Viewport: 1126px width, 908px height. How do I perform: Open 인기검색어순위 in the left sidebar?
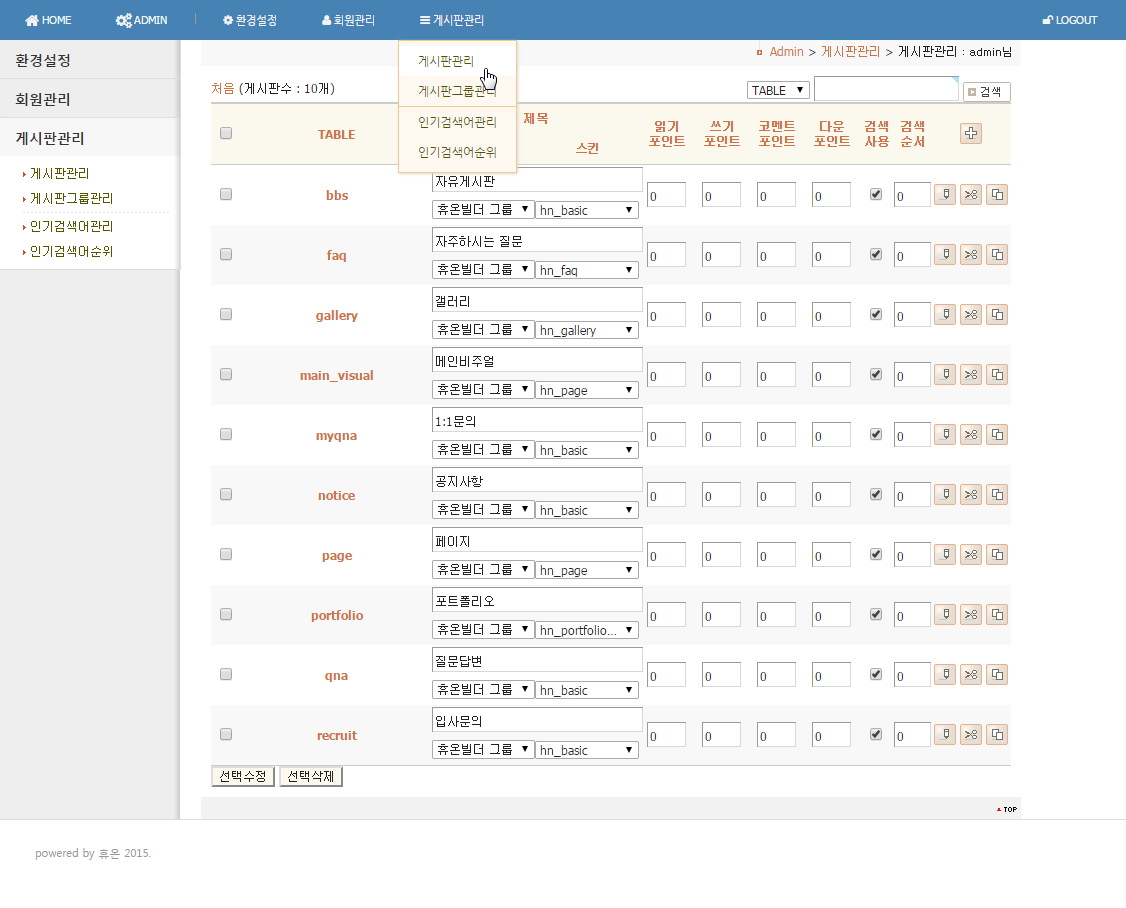[71, 252]
